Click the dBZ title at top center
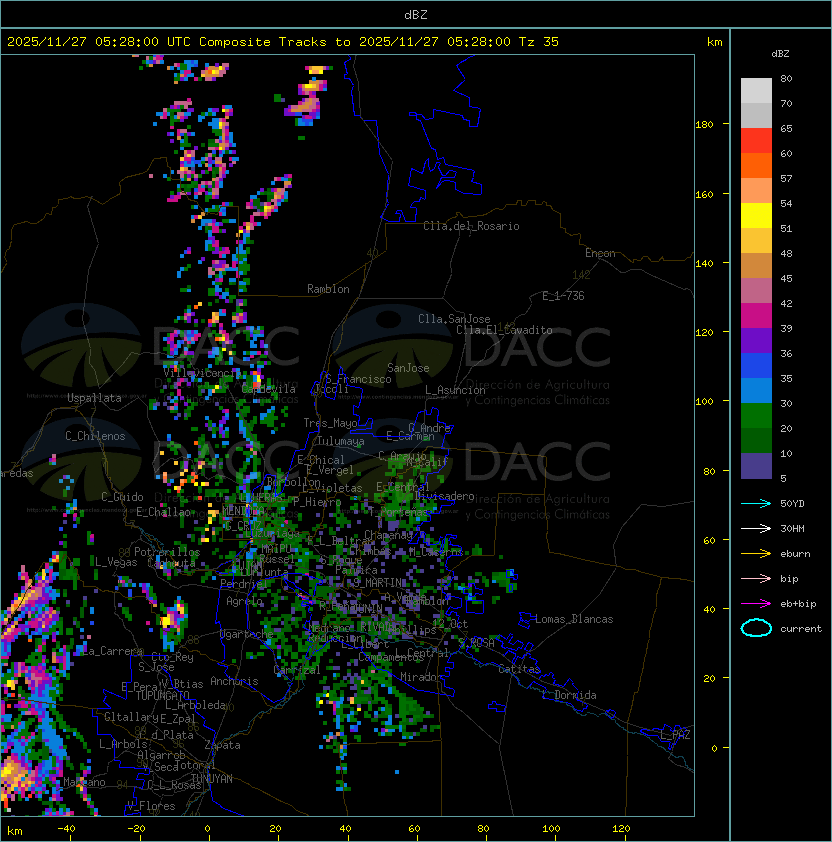832x842 pixels. (416, 14)
